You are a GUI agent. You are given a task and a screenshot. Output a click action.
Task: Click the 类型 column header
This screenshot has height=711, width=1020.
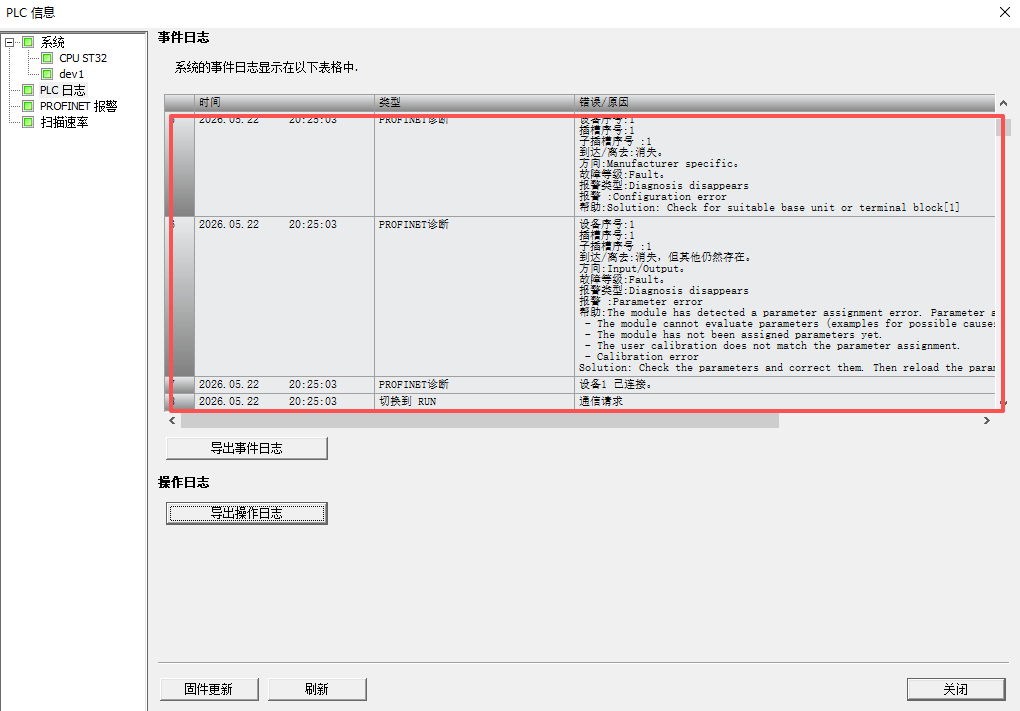(474, 103)
